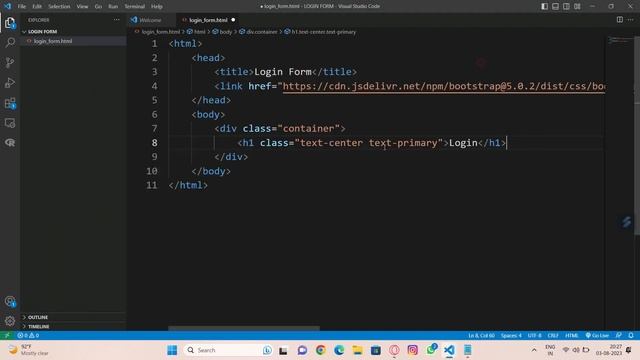
Task: Open the Search view in activity bar
Action: [x=10, y=42]
